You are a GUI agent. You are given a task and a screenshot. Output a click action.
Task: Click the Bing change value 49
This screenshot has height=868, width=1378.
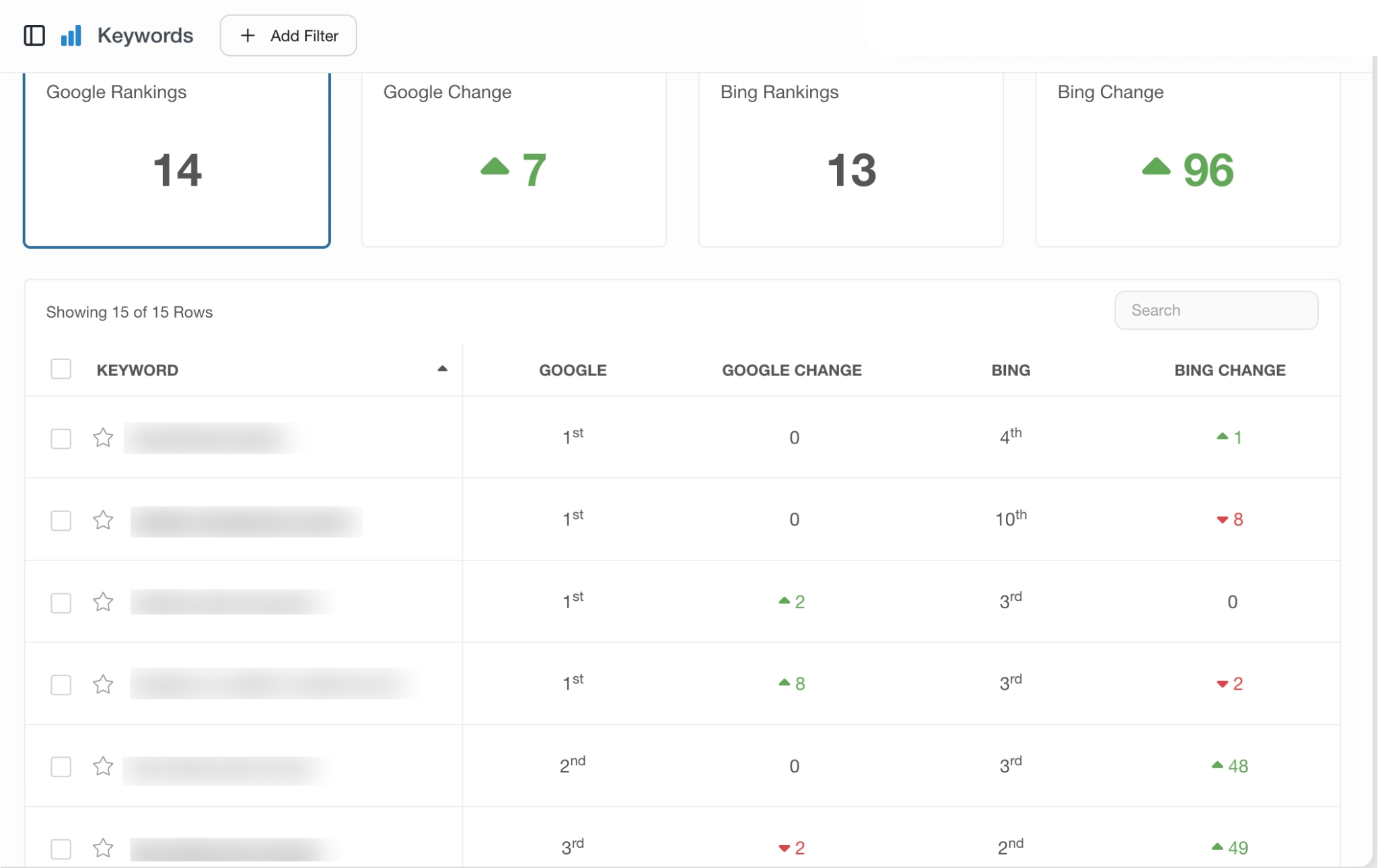(1237, 848)
